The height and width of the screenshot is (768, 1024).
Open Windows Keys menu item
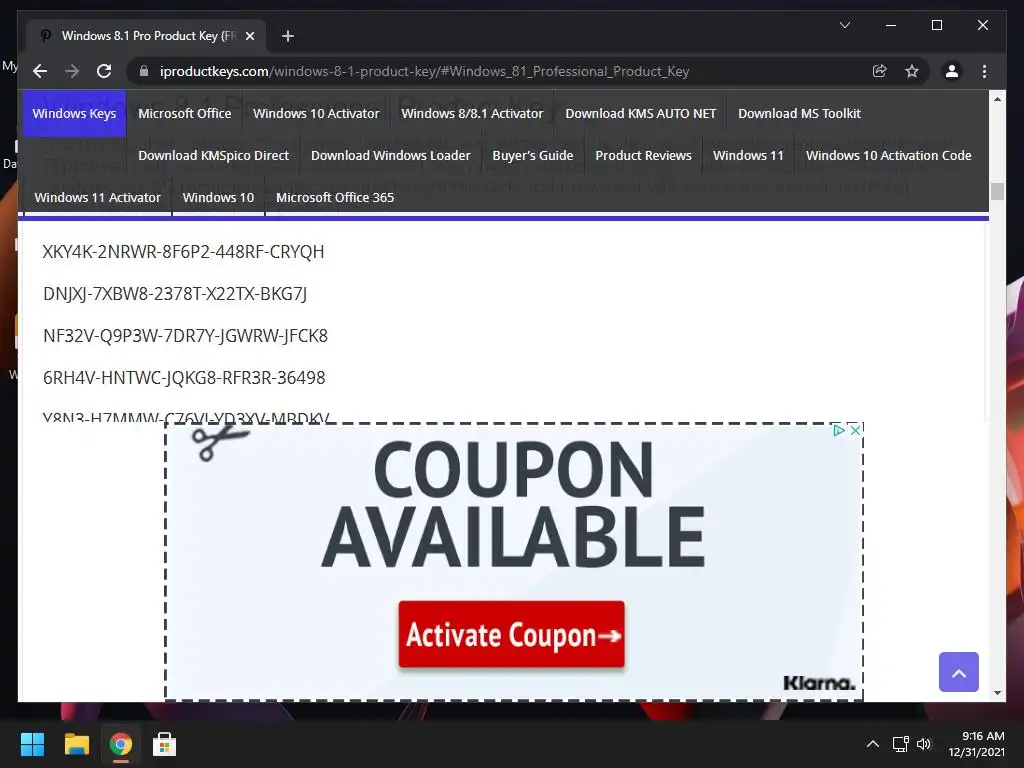[74, 114]
